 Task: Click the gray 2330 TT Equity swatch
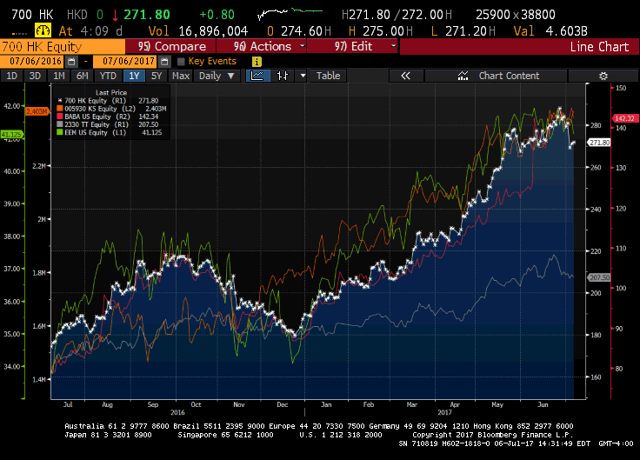[x=60, y=124]
